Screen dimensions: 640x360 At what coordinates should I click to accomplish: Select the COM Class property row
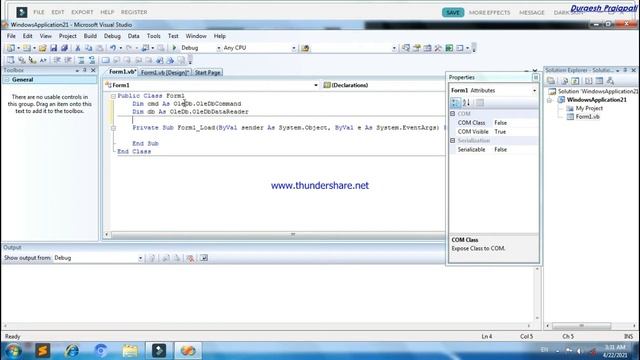pyautogui.click(x=493, y=122)
